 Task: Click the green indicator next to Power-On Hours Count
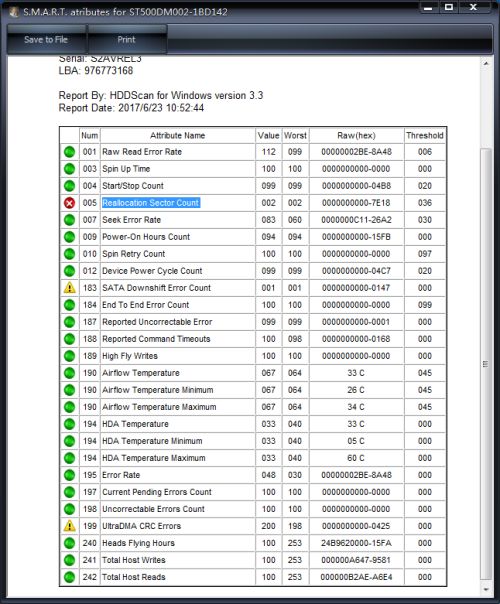click(x=69, y=237)
